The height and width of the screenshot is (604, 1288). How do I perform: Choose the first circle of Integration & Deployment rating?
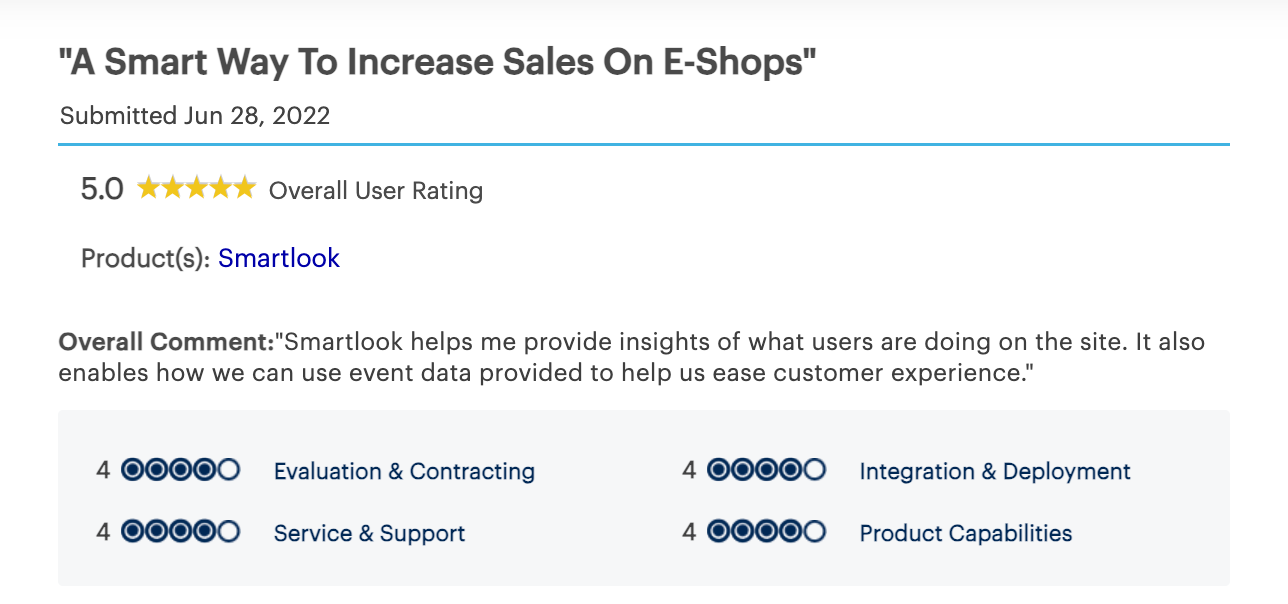point(719,470)
